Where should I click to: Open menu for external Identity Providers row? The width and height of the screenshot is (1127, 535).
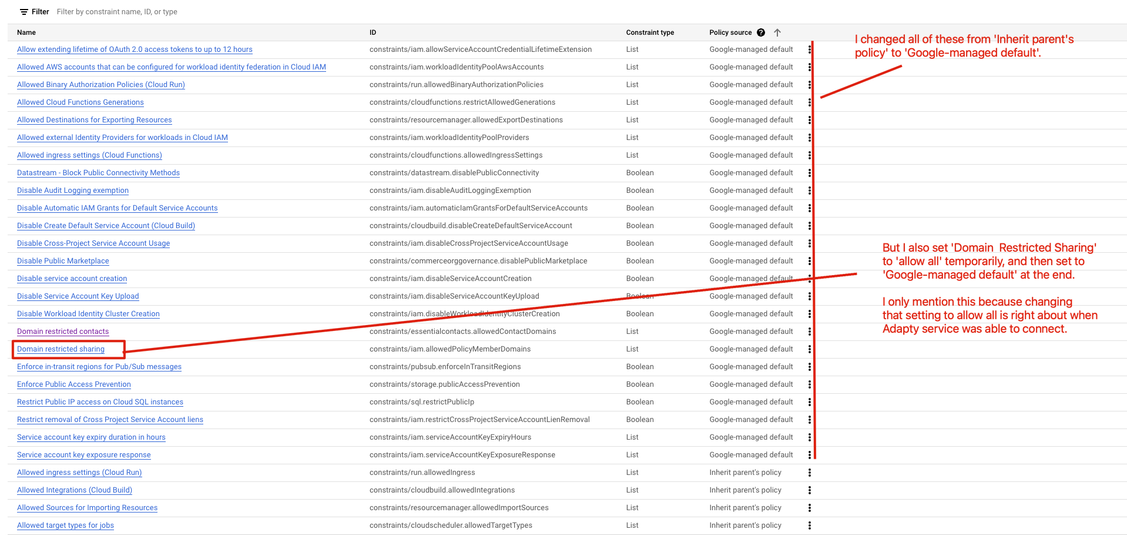click(x=810, y=137)
